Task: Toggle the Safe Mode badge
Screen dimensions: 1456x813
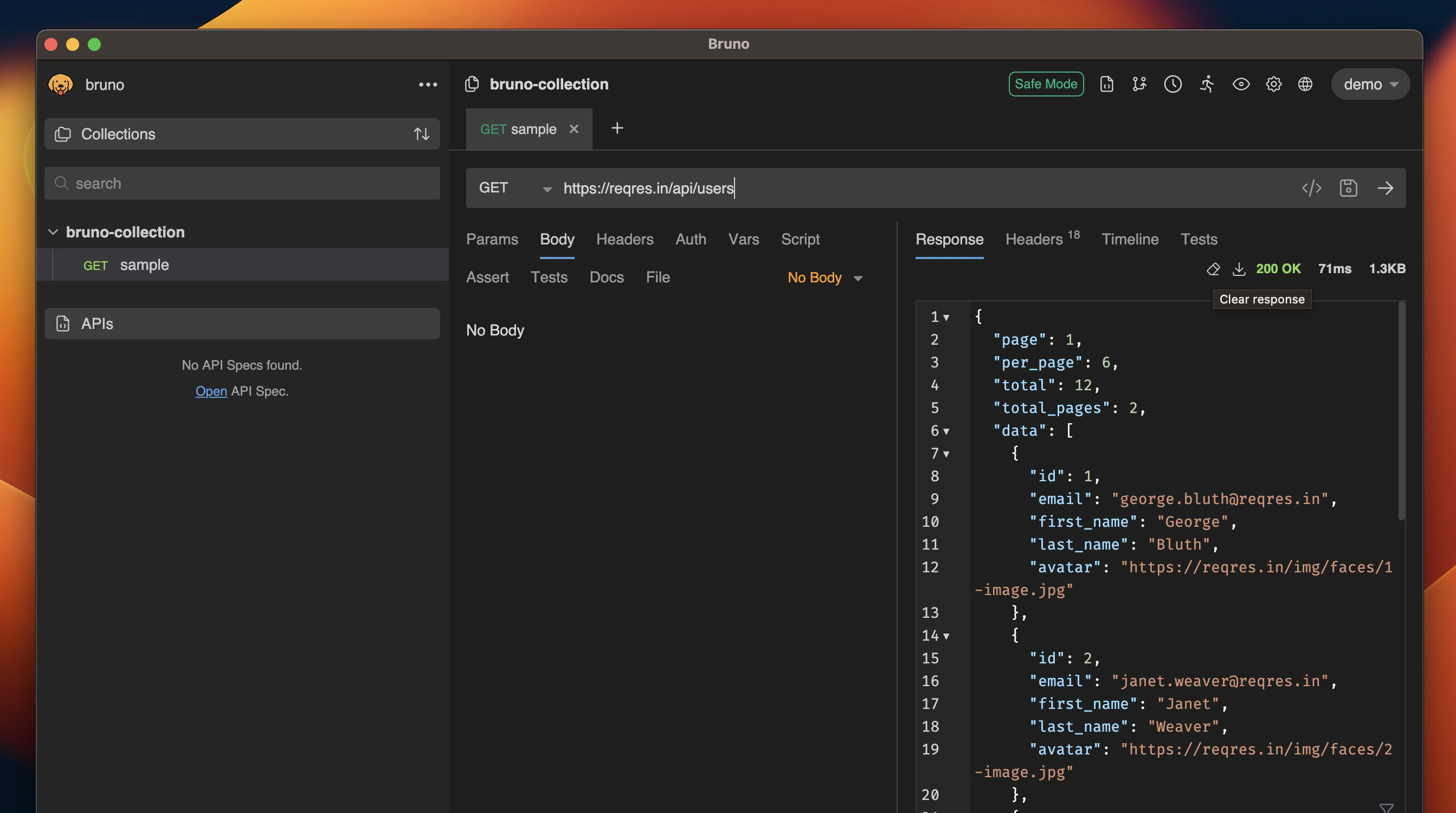Action: 1046,84
